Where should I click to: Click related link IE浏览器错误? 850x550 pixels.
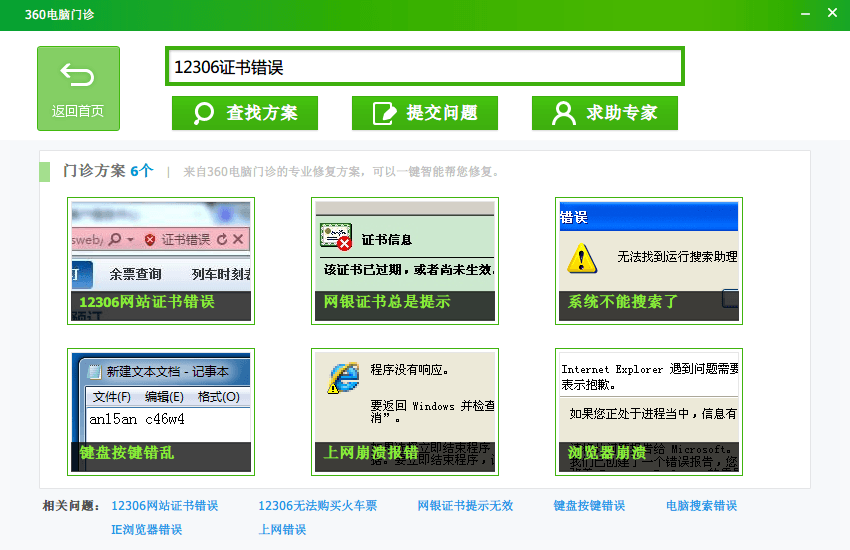tap(146, 529)
